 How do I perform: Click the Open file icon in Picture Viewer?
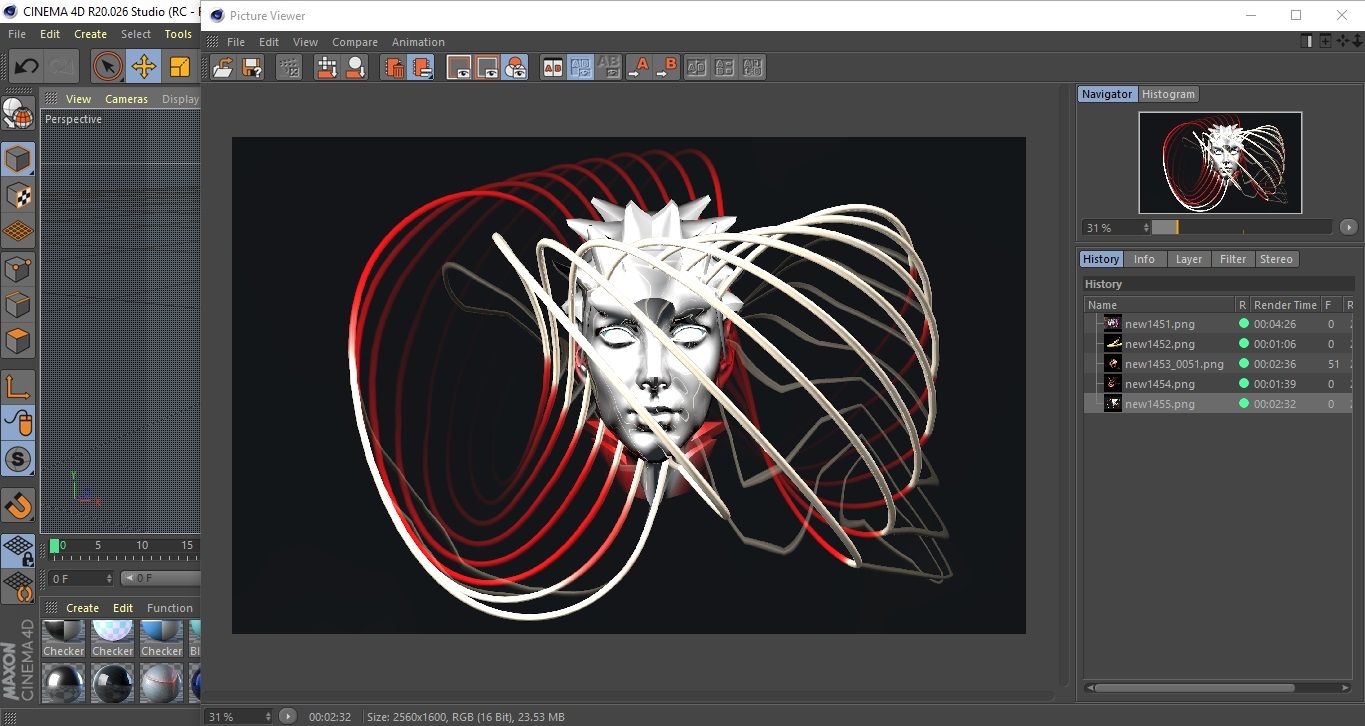(x=223, y=67)
